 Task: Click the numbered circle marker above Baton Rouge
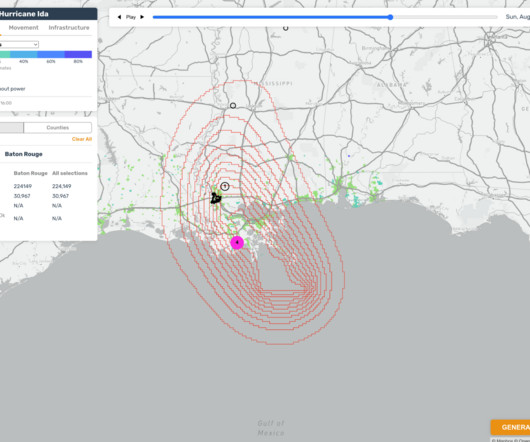pyautogui.click(x=225, y=186)
